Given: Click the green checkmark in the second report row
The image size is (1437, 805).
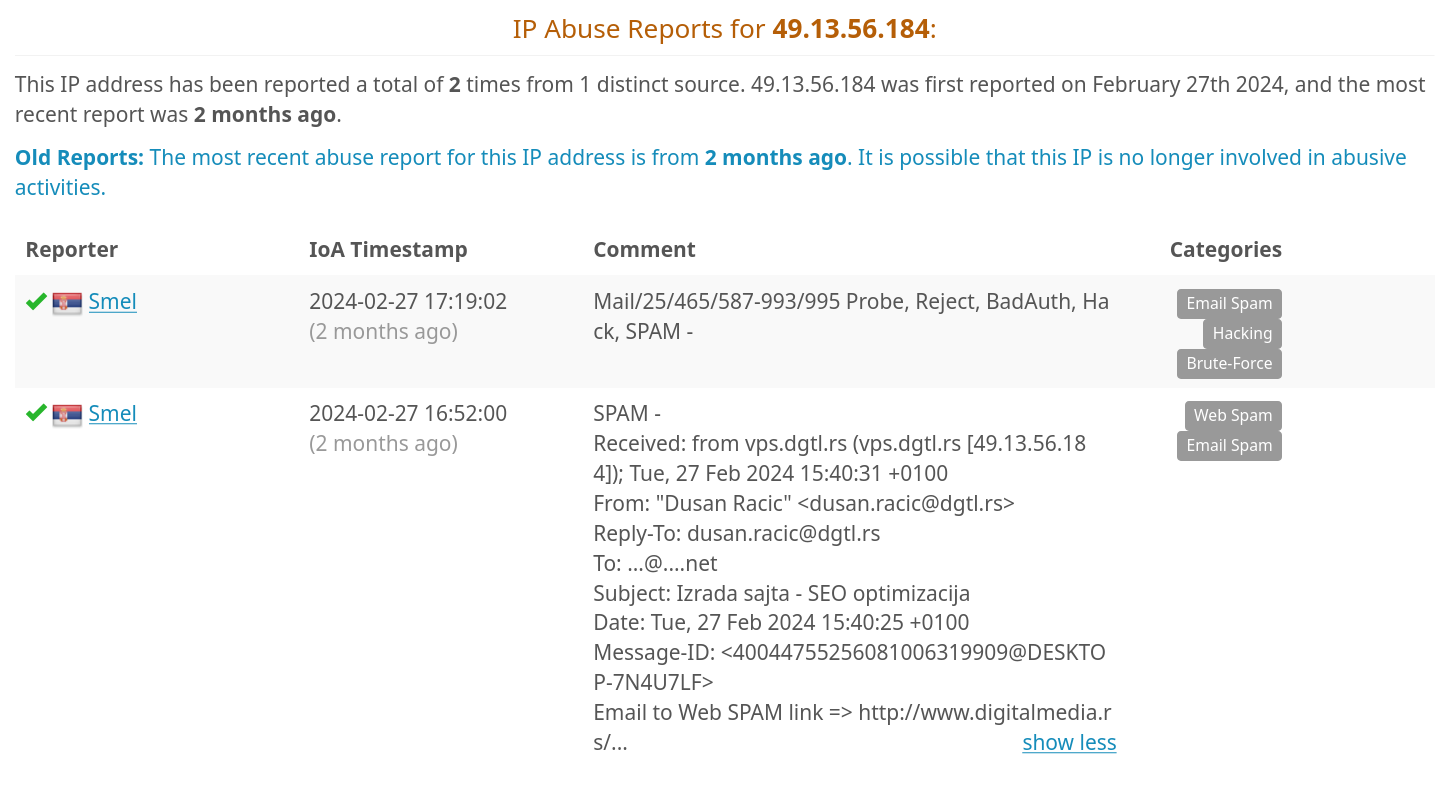Looking at the screenshot, I should [36, 413].
